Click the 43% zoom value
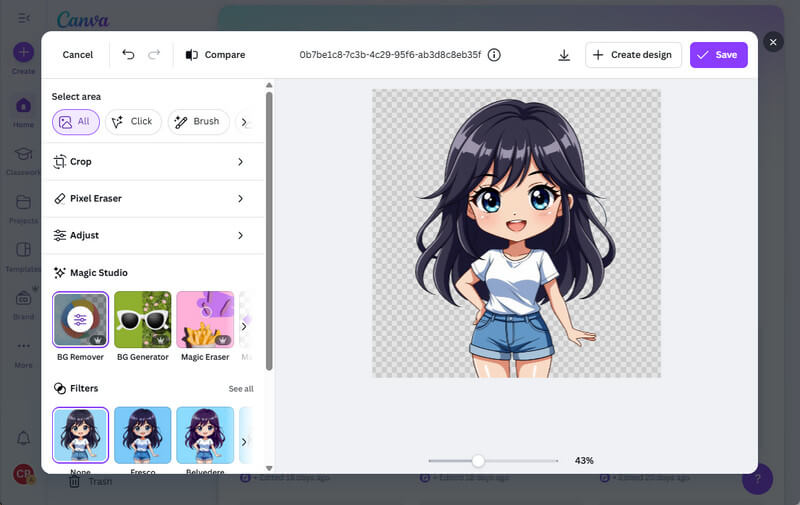The image size is (800, 505). (584, 461)
